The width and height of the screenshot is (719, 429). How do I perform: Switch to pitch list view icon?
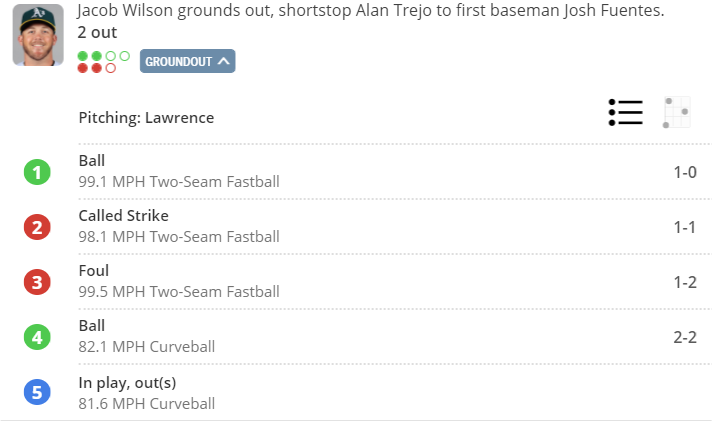point(625,113)
